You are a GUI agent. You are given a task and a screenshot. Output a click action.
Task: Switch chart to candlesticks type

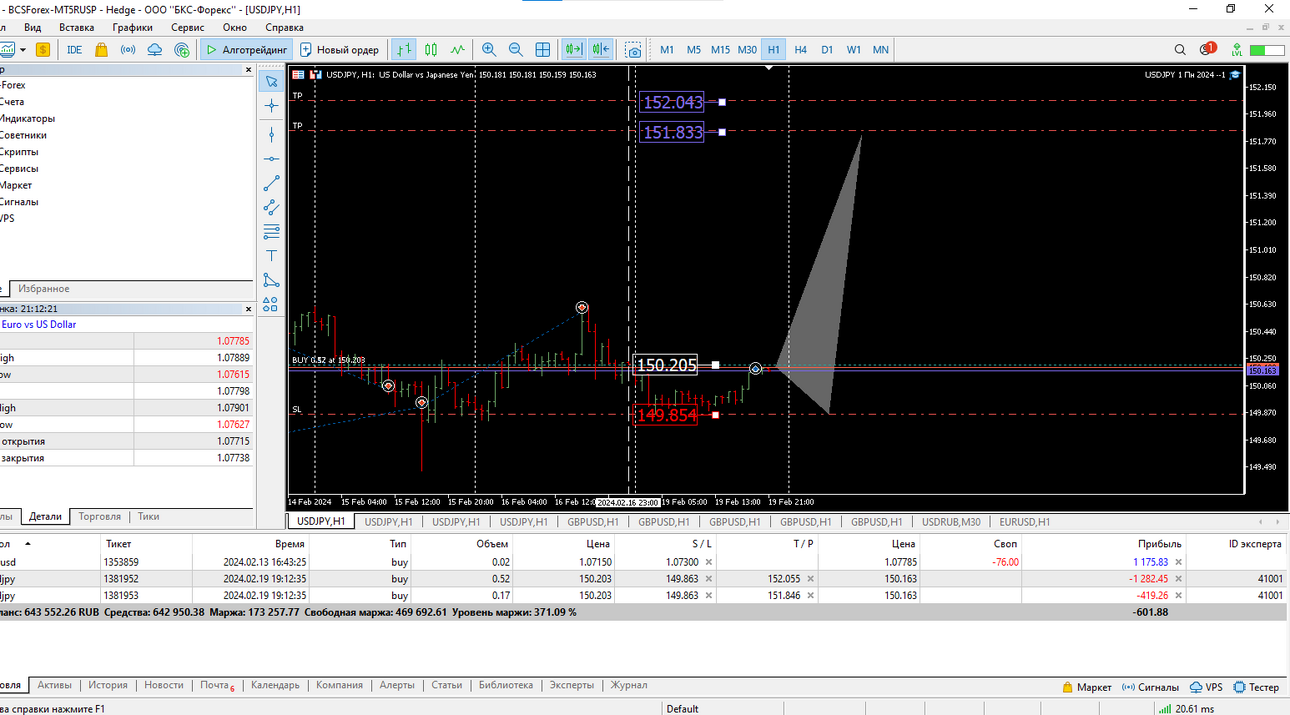(x=431, y=49)
